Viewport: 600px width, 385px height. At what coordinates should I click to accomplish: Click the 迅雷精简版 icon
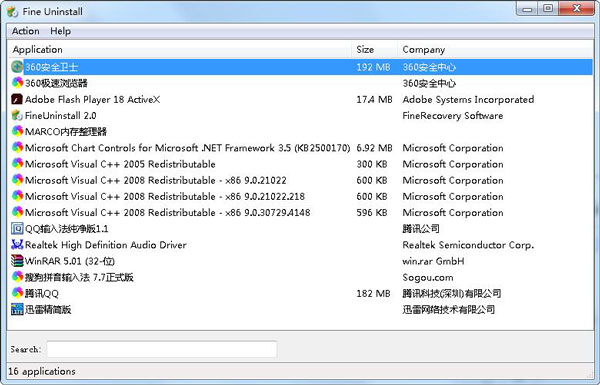click(17, 309)
